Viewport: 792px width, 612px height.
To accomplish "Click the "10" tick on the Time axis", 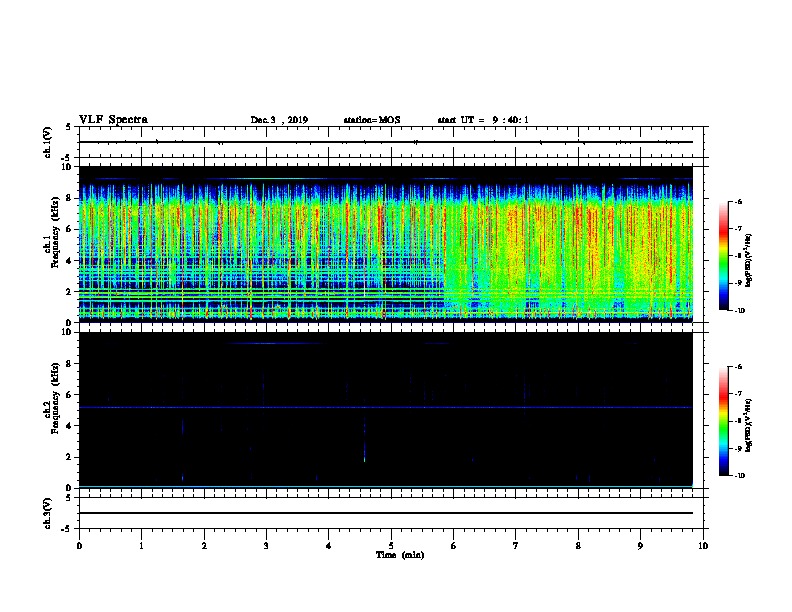I will tap(703, 546).
